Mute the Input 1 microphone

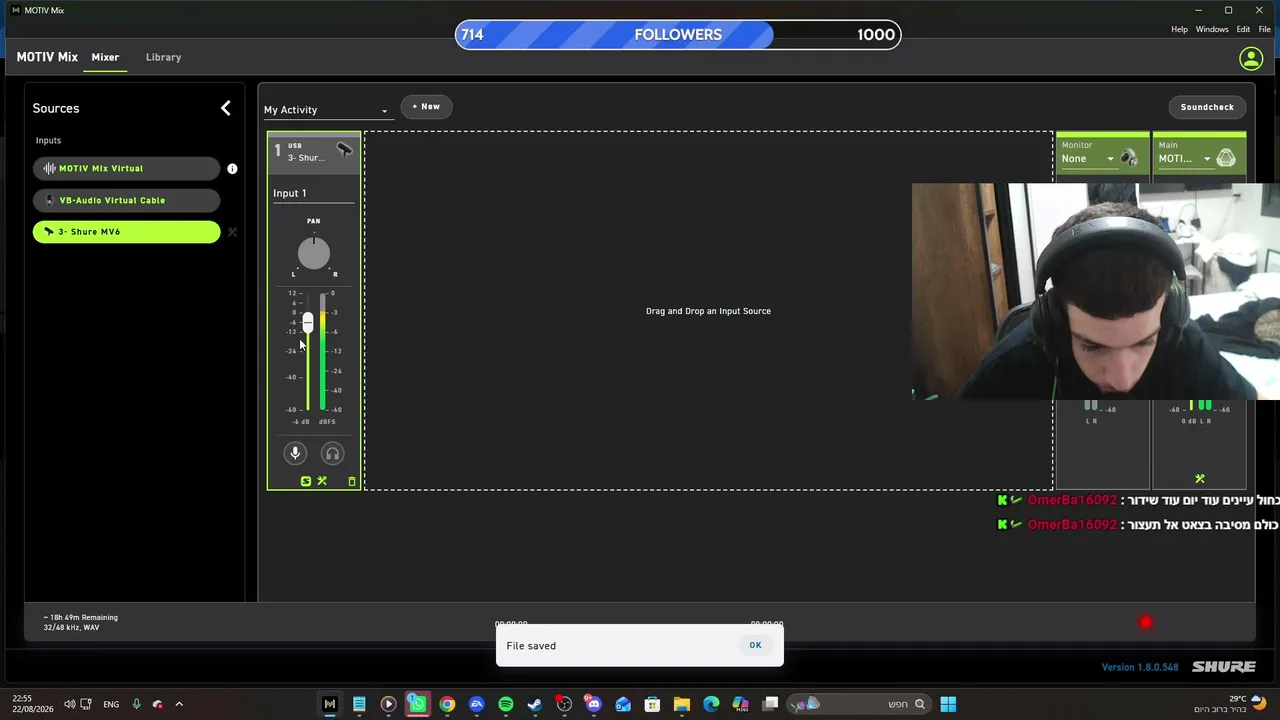coord(295,454)
